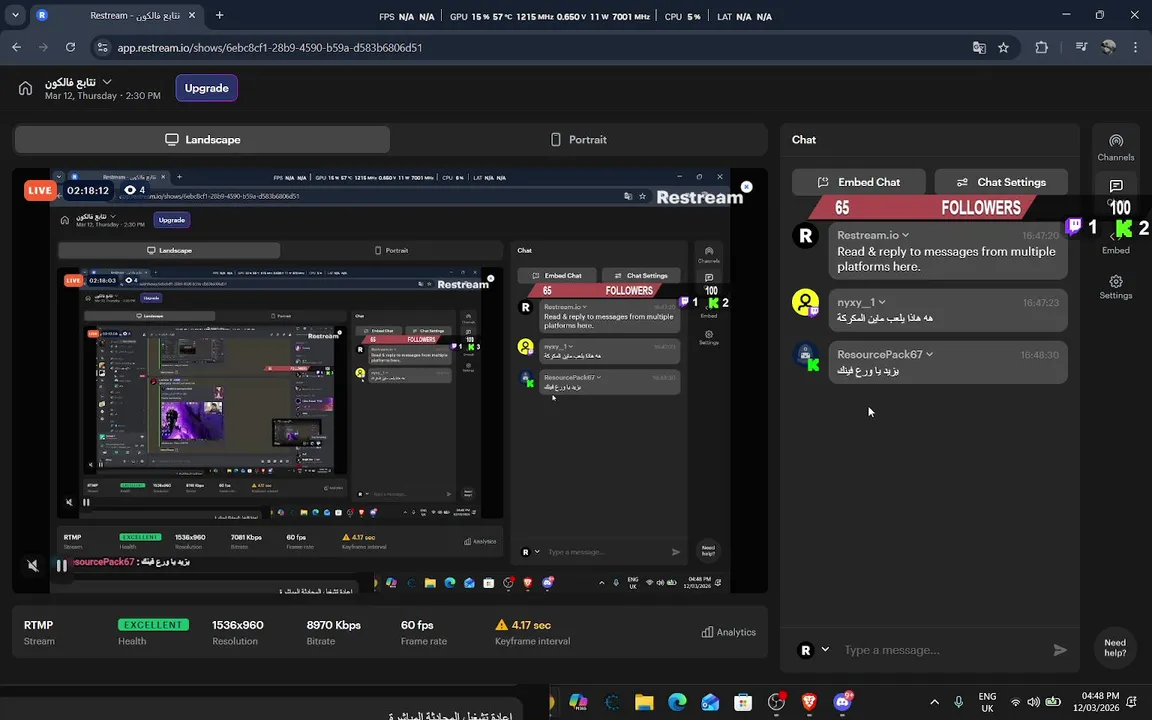Click the Need help? button
The image size is (1152, 720).
tap(1115, 648)
